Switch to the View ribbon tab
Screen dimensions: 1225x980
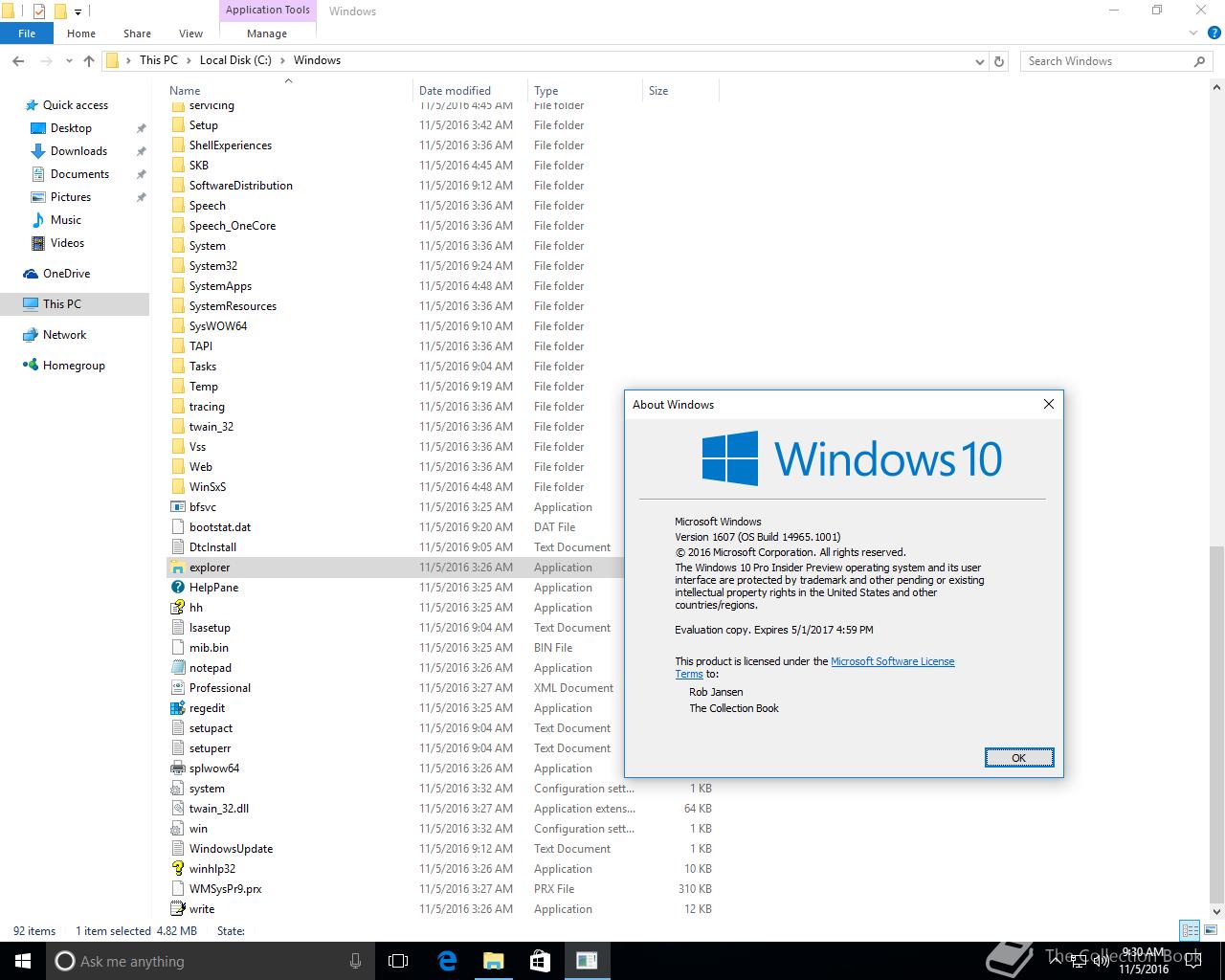tap(190, 33)
